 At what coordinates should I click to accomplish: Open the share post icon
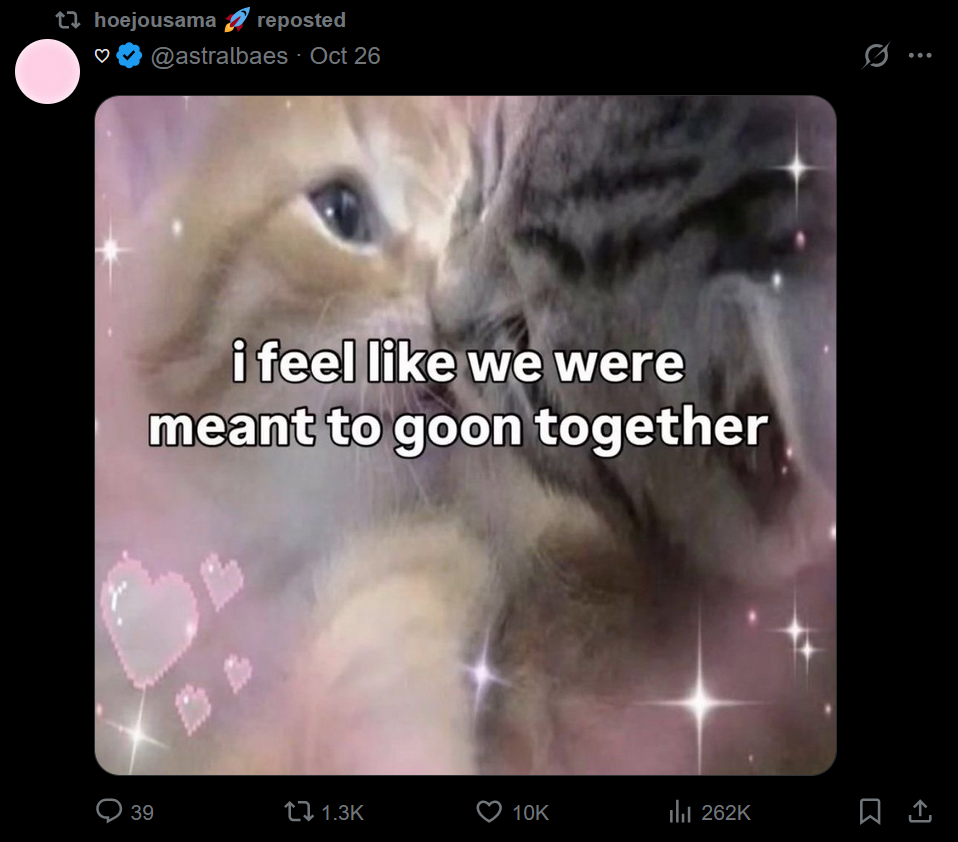(x=920, y=811)
